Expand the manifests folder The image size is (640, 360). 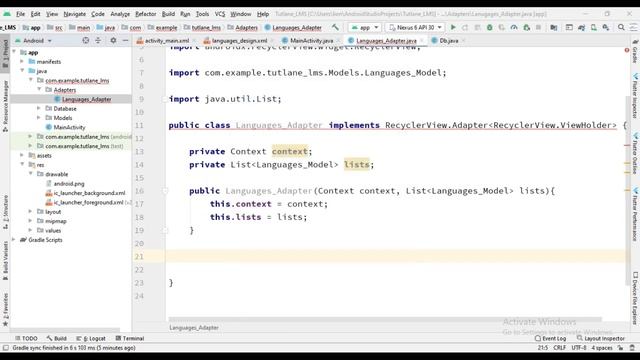[22, 62]
